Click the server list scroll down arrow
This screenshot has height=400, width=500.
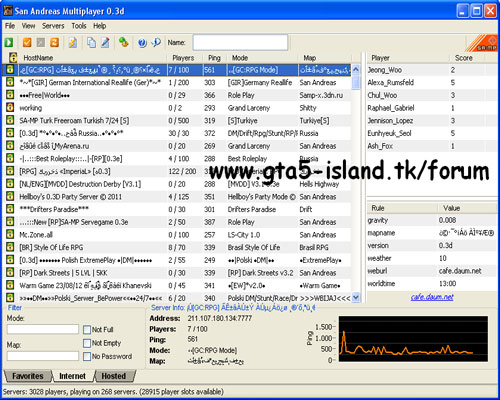(356, 297)
